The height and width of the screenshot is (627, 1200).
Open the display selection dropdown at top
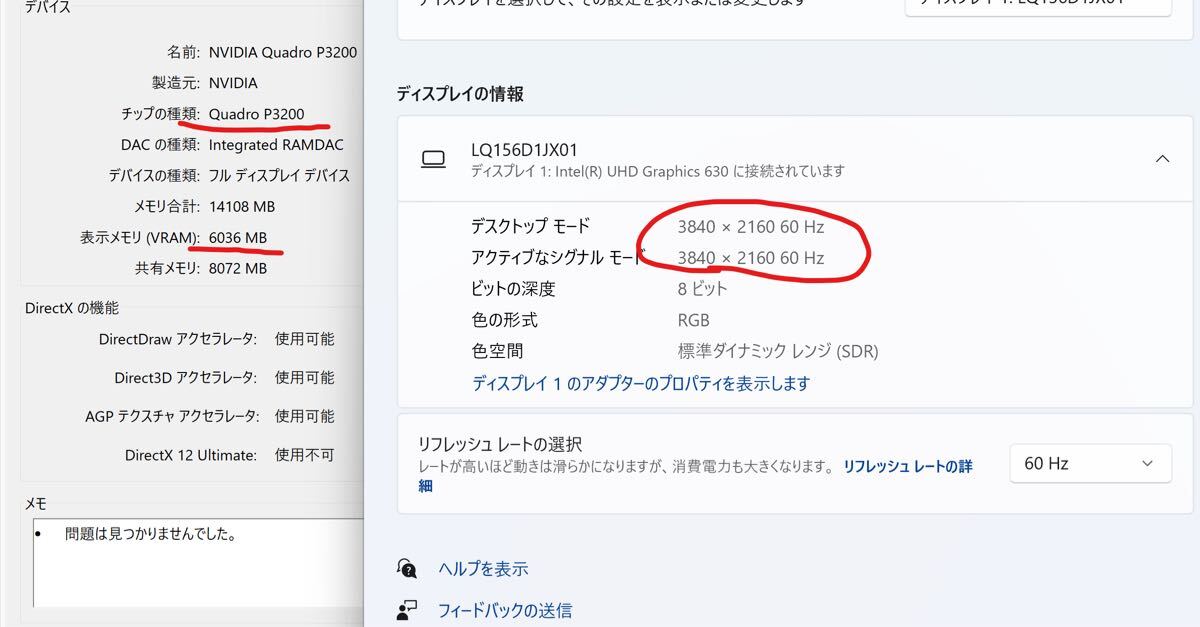pos(1038,5)
